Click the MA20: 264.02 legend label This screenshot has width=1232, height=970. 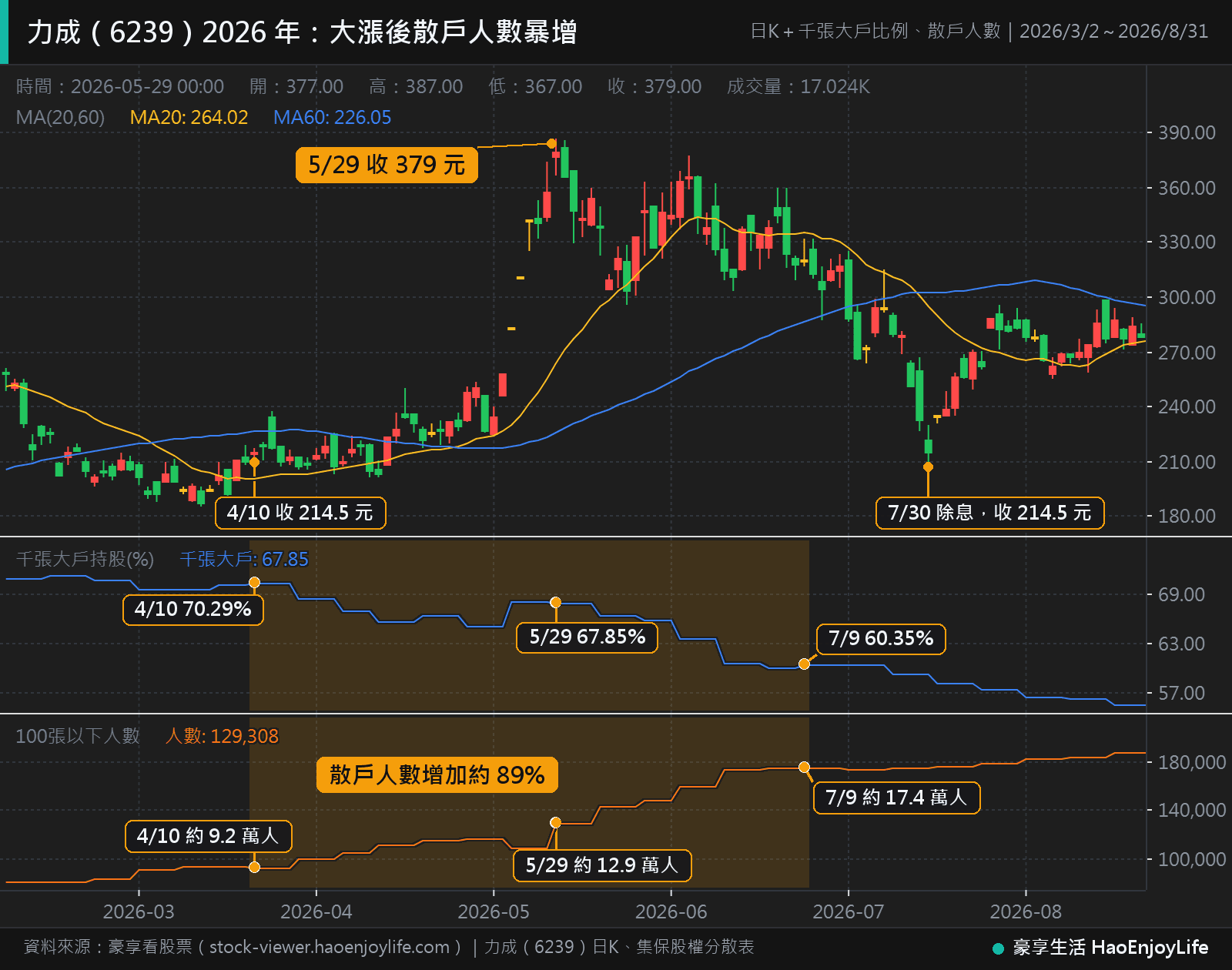(x=189, y=117)
